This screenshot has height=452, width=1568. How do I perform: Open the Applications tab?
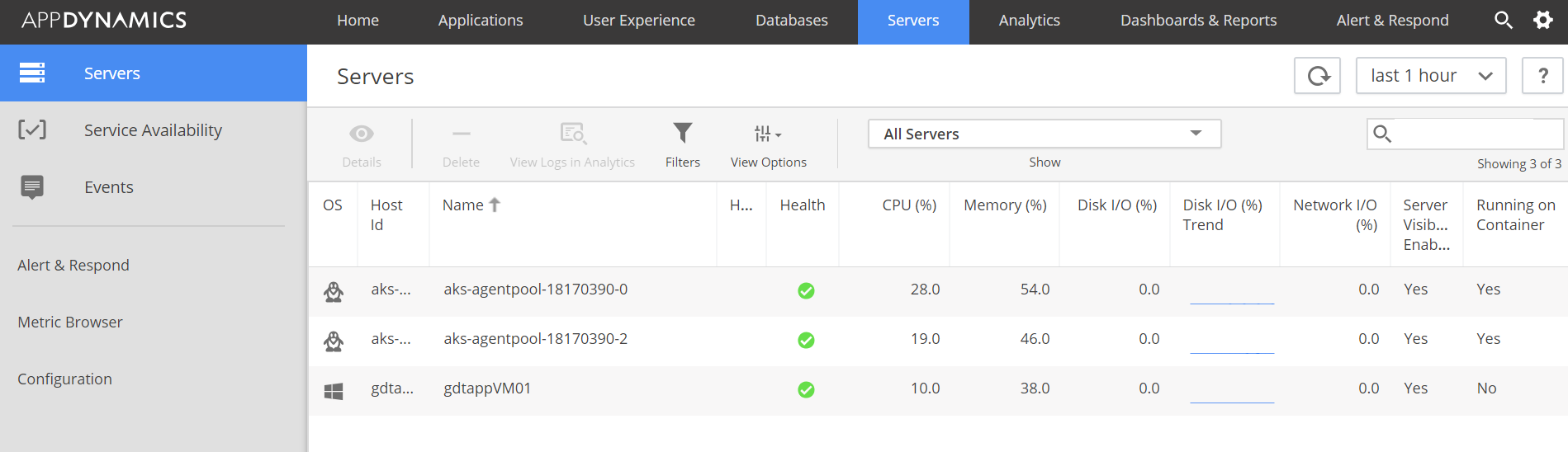coord(481,21)
